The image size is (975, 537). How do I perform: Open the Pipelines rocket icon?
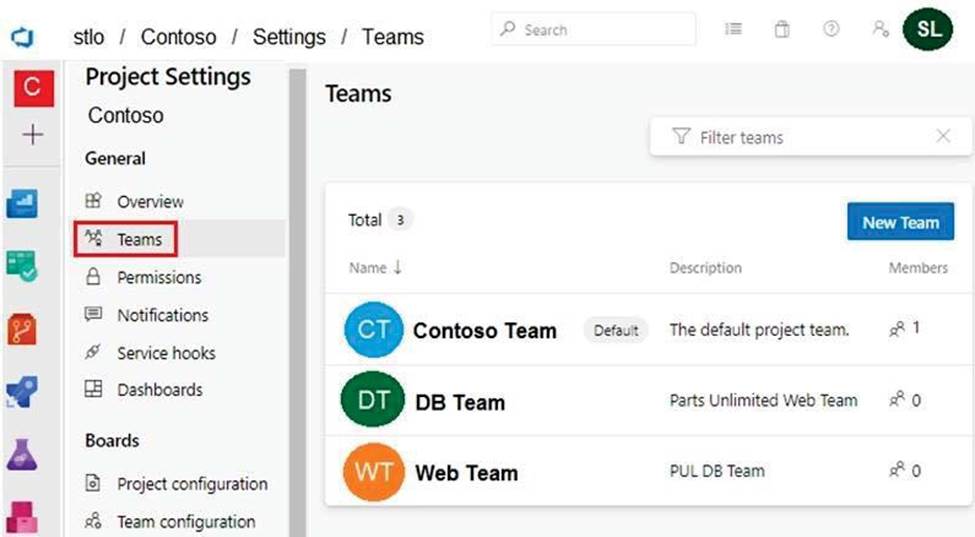coord(22,393)
